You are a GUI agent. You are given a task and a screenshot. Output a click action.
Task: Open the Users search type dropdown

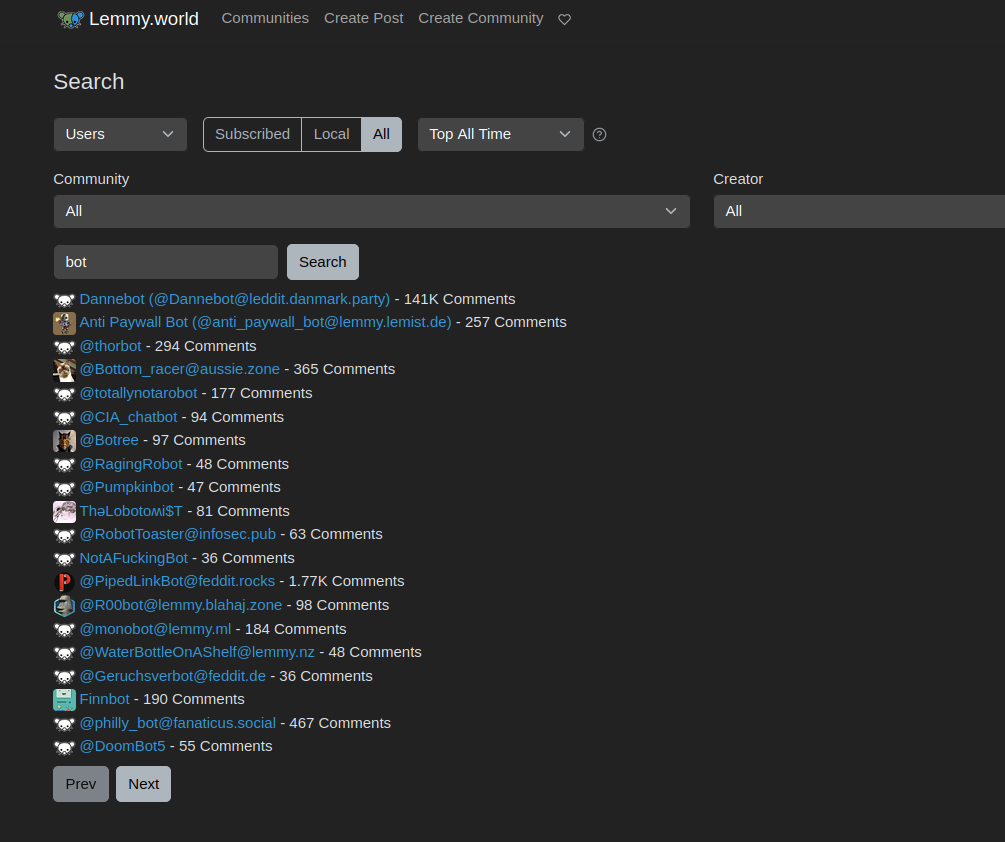click(x=120, y=135)
